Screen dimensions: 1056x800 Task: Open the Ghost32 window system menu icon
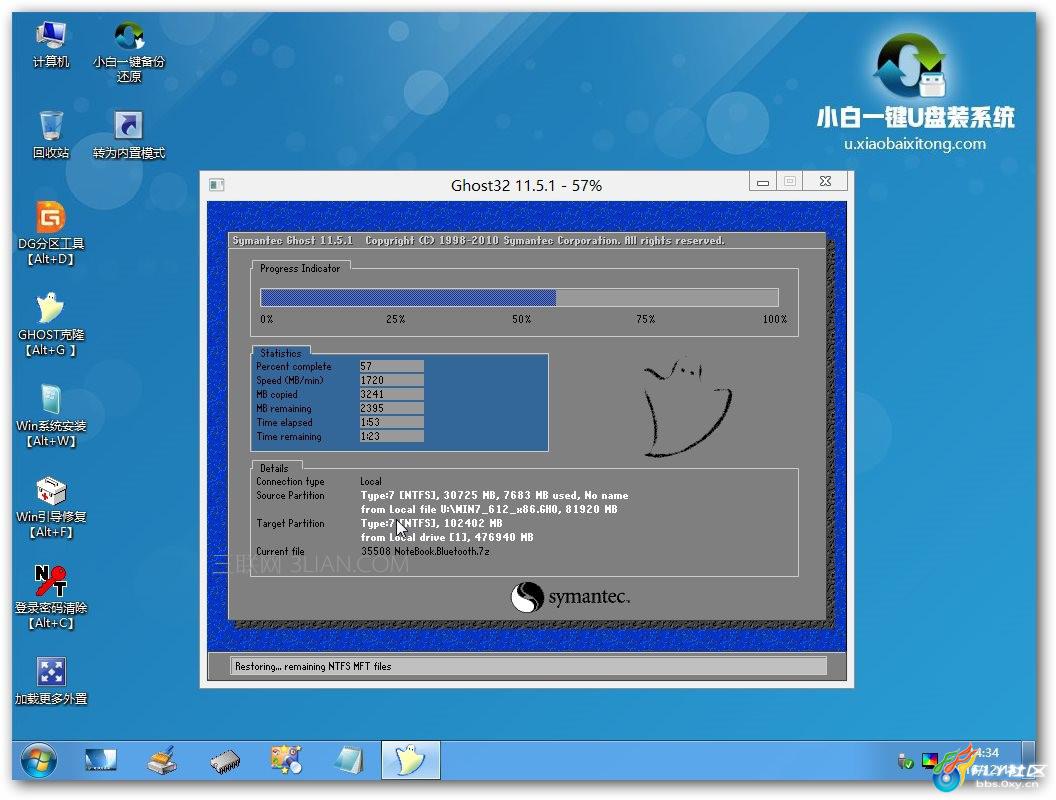[216, 185]
